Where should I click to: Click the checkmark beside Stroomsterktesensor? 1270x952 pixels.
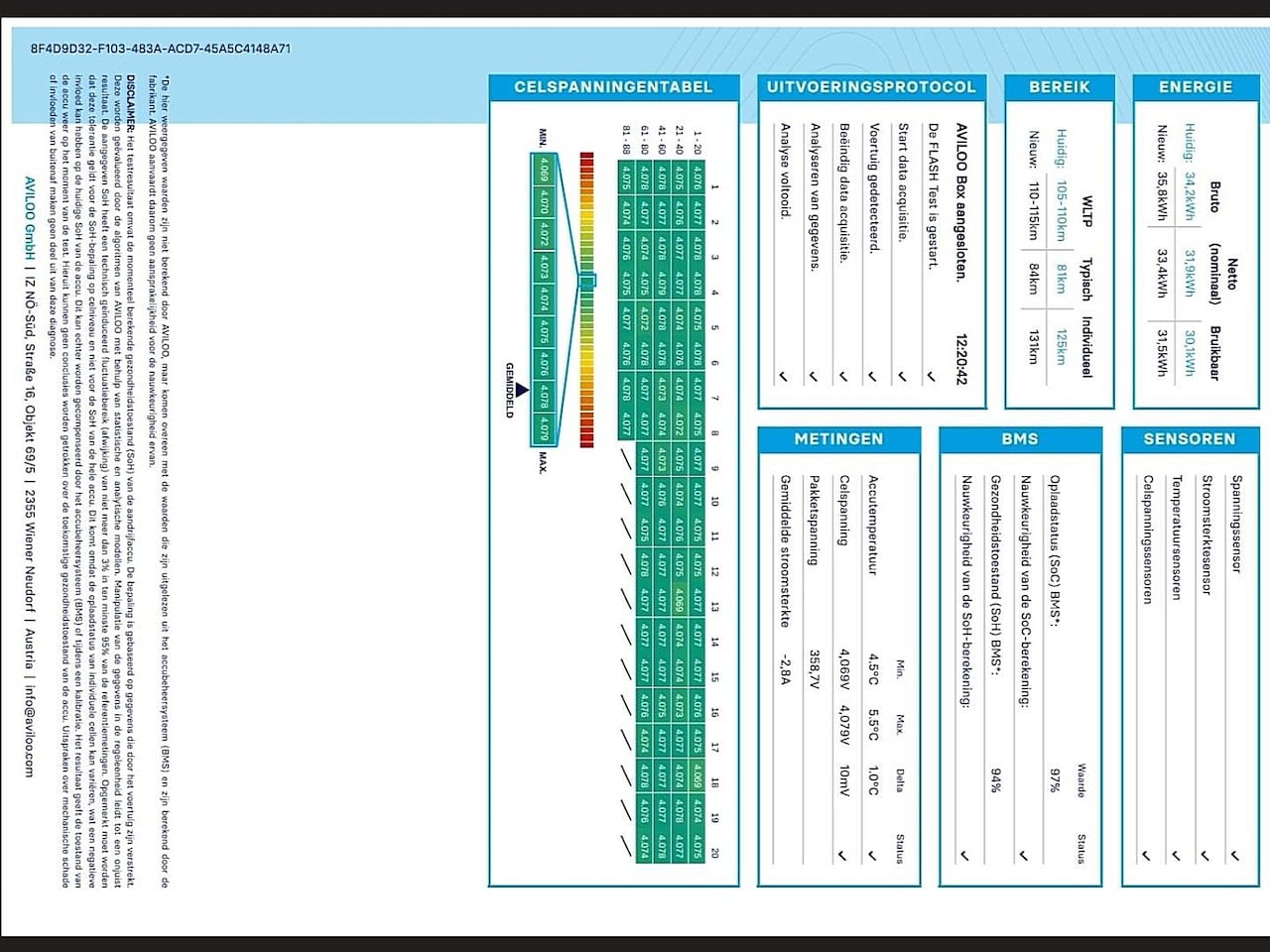click(x=1205, y=855)
